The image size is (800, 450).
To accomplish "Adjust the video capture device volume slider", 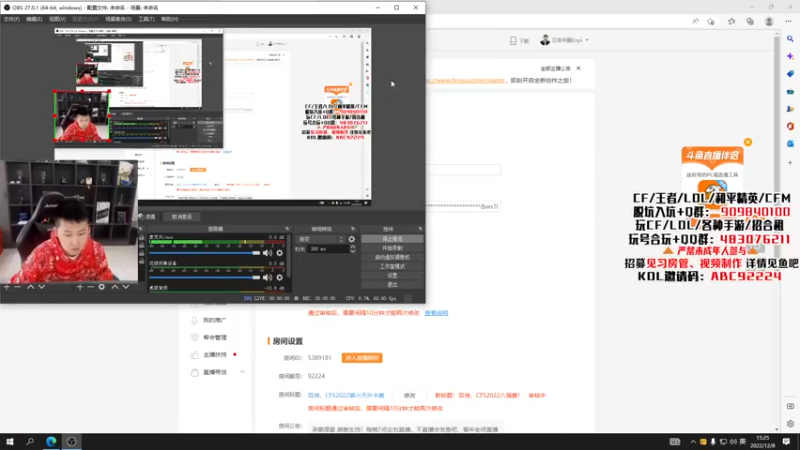I will (x=205, y=277).
